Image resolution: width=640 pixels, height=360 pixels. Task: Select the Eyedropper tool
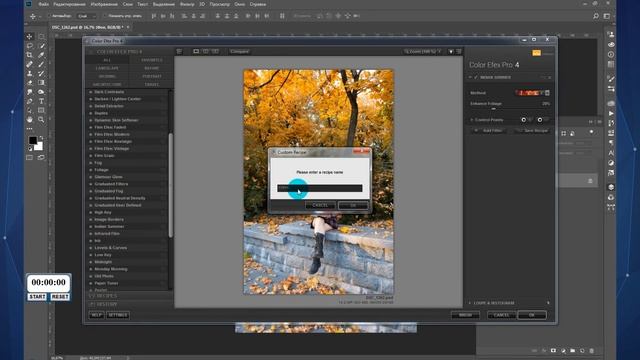point(41,55)
